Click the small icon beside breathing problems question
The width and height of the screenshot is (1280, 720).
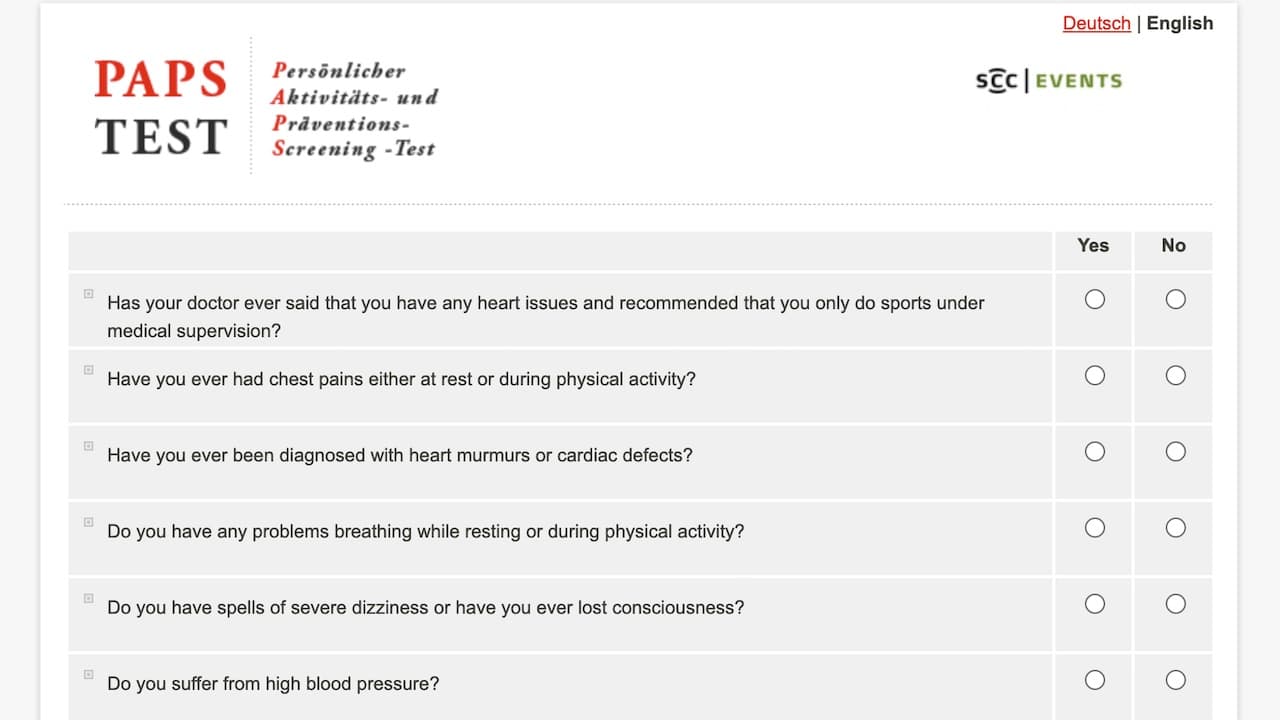(88, 522)
